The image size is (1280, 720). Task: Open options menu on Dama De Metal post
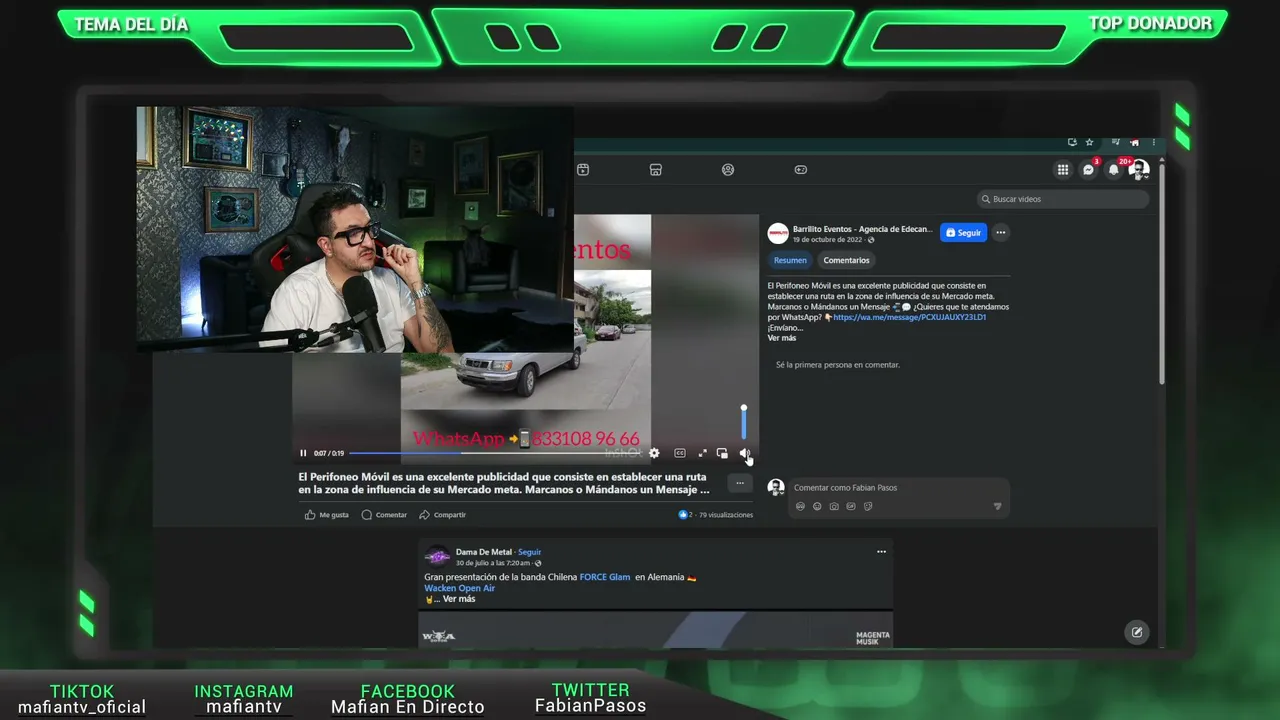(881, 552)
